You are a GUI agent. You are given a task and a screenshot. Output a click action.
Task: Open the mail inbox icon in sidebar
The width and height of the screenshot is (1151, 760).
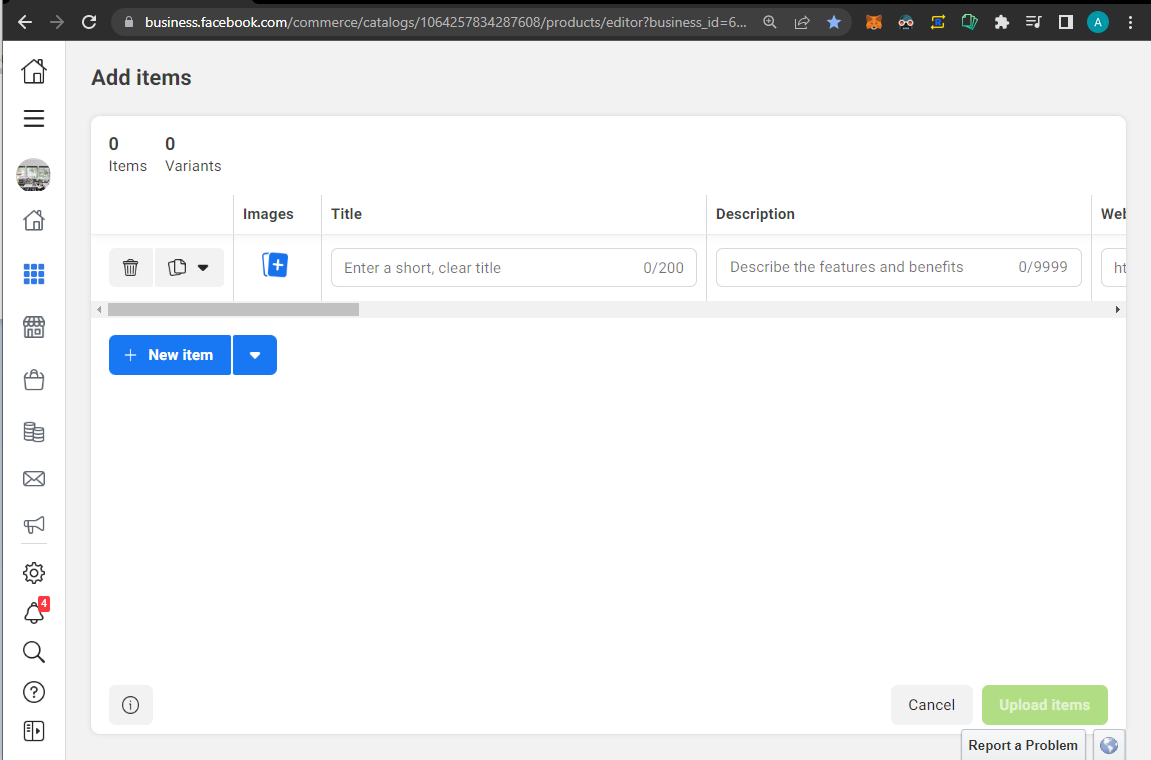tap(34, 479)
